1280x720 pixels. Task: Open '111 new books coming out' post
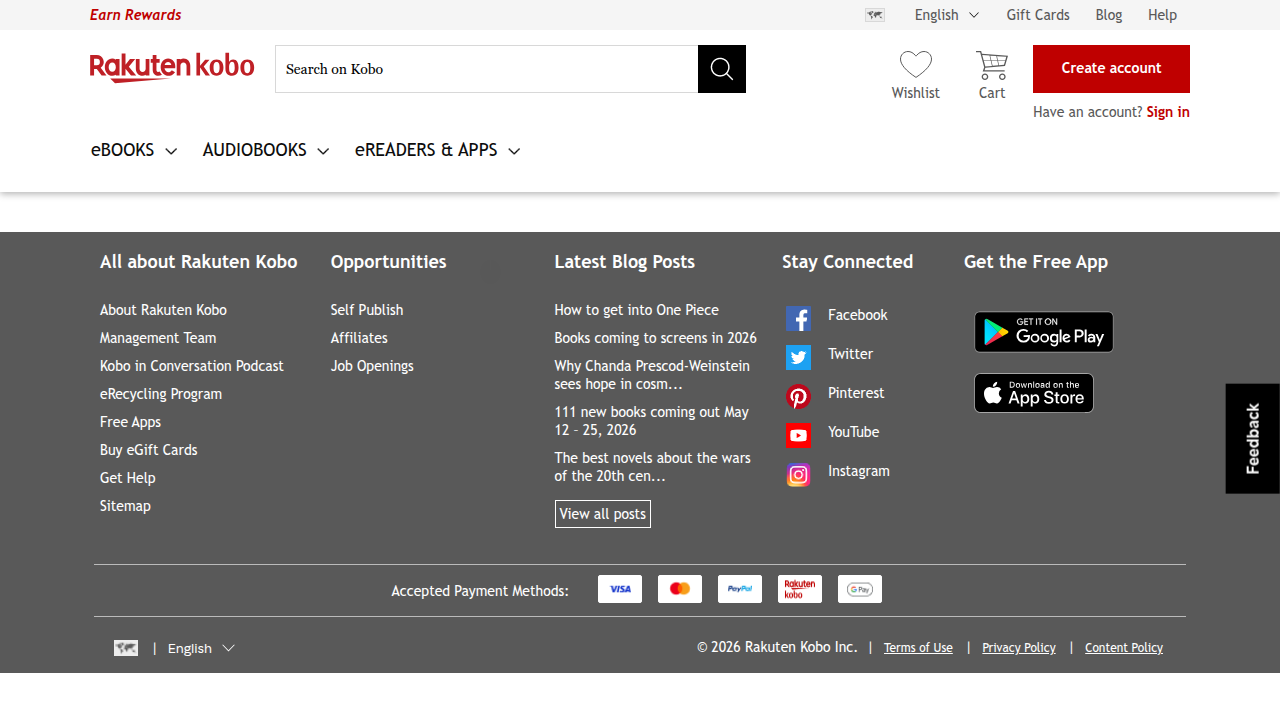(x=652, y=421)
